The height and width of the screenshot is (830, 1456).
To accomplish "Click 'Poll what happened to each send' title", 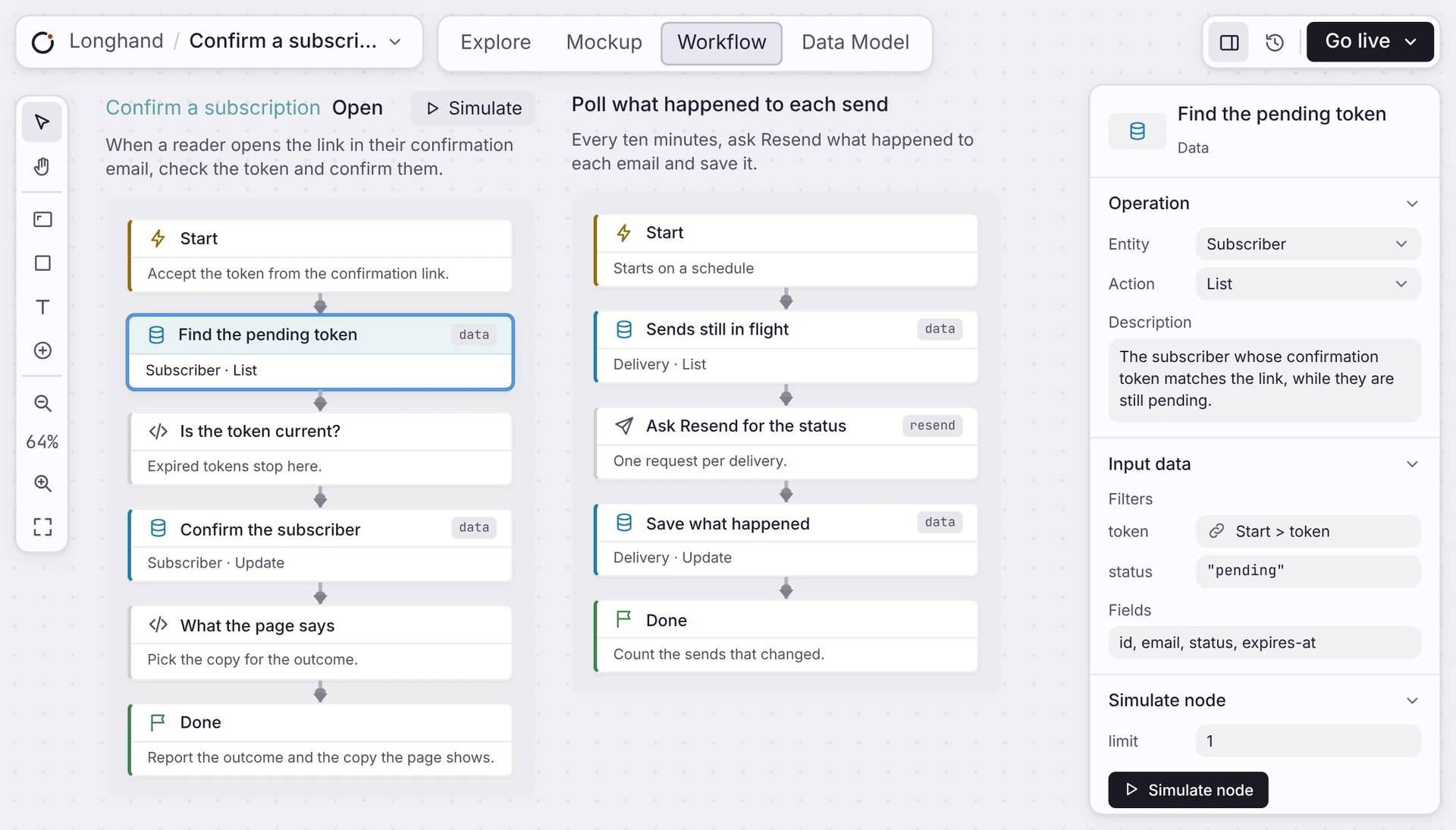I will click(x=730, y=104).
